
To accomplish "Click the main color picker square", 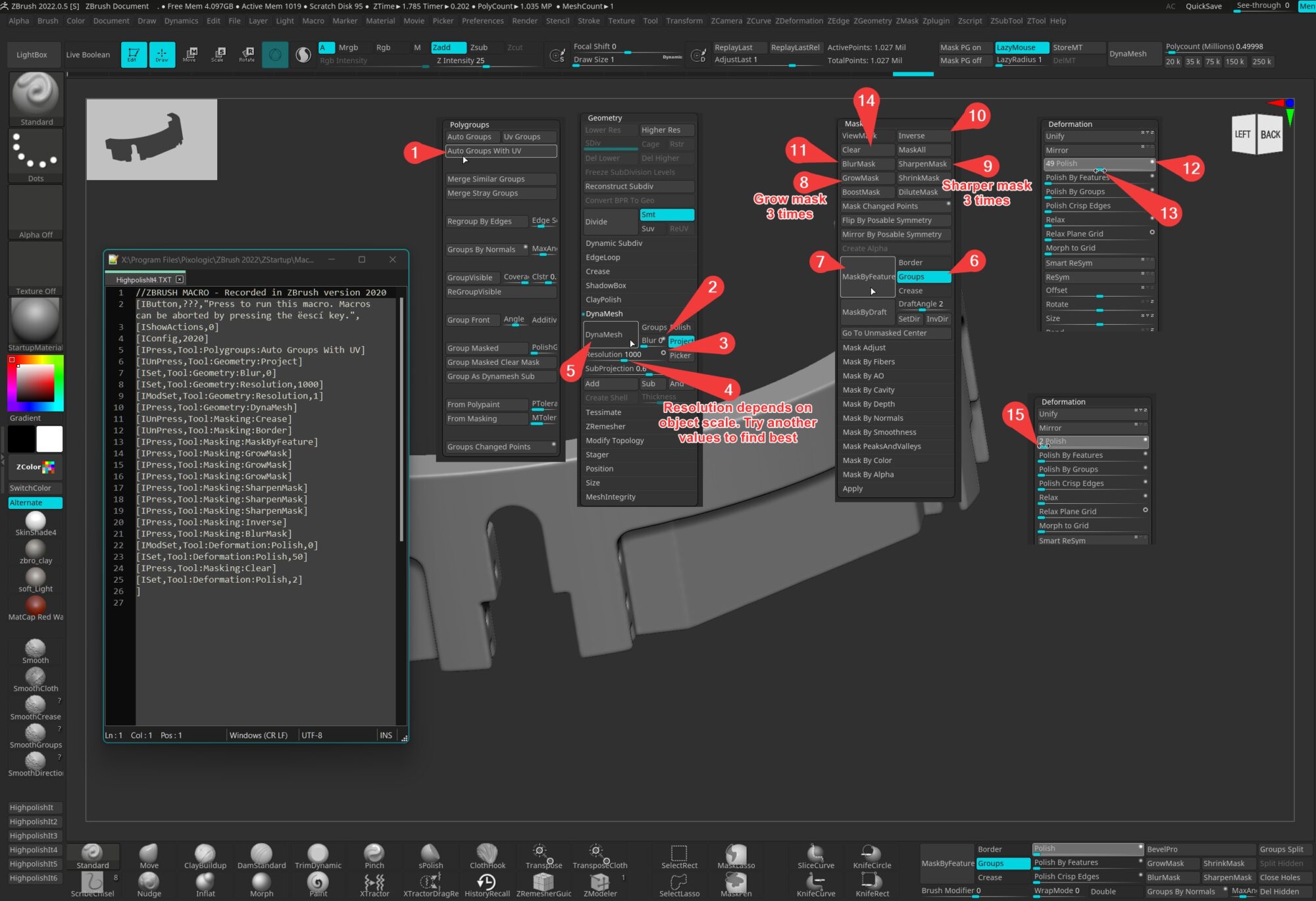I will [x=35, y=382].
